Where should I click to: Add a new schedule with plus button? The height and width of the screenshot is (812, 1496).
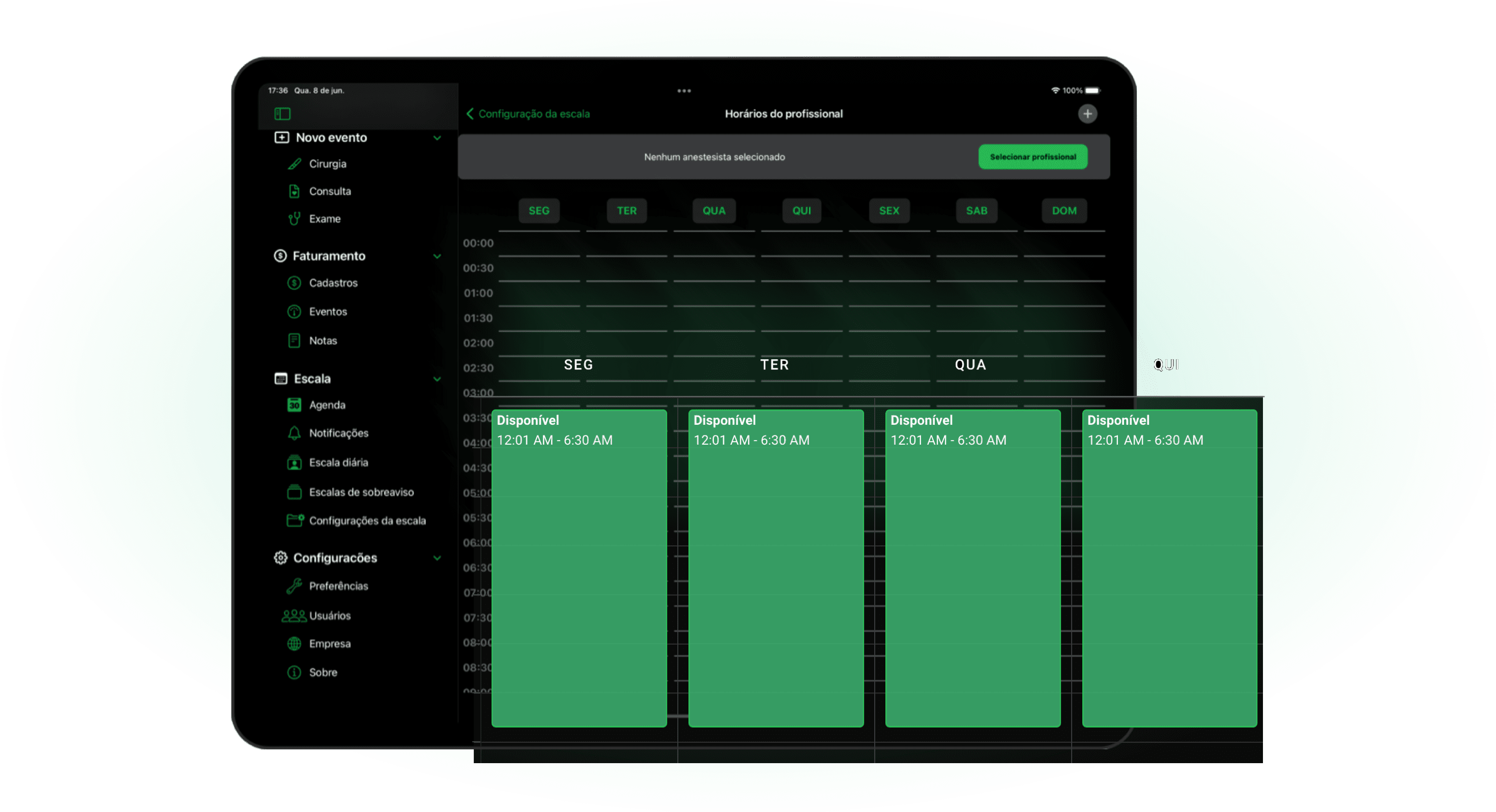[1088, 114]
